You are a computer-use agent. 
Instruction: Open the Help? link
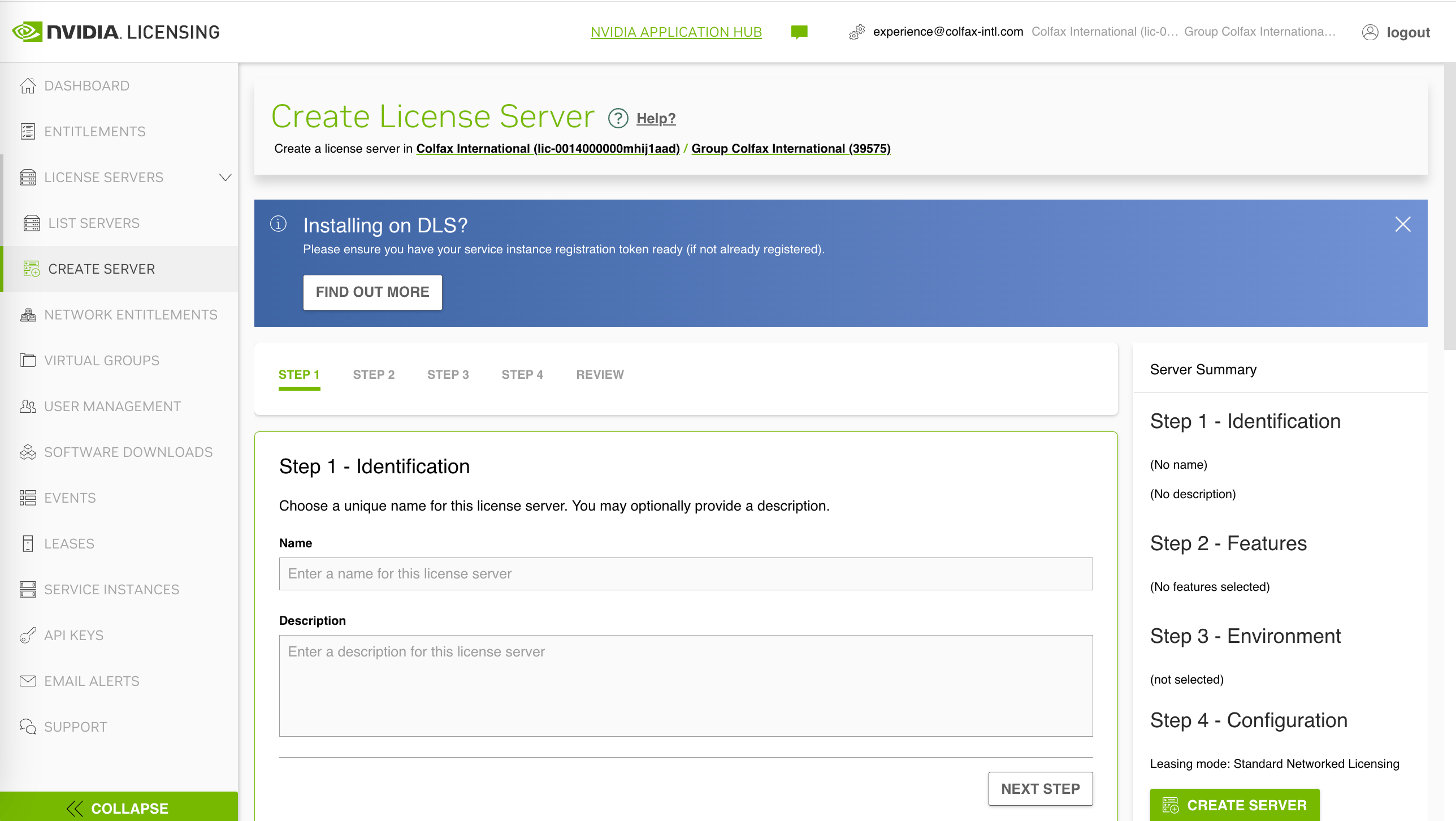pyautogui.click(x=656, y=118)
